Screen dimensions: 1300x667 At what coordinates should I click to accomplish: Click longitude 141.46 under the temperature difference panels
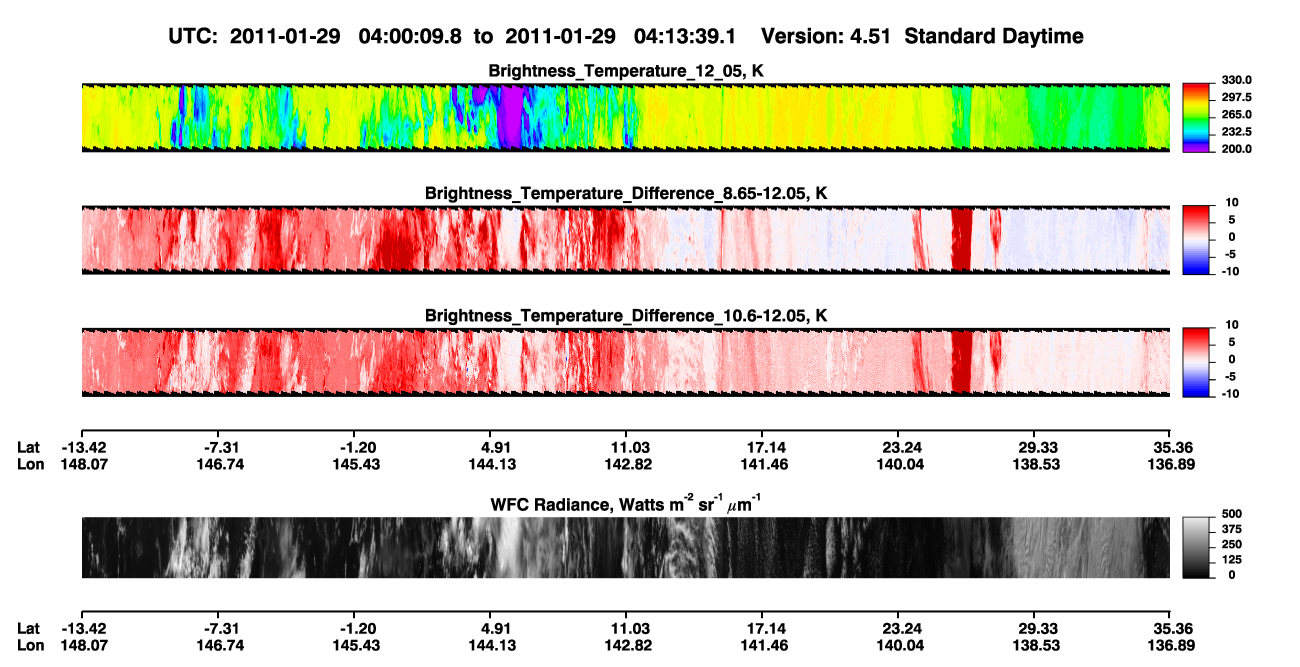click(x=762, y=464)
